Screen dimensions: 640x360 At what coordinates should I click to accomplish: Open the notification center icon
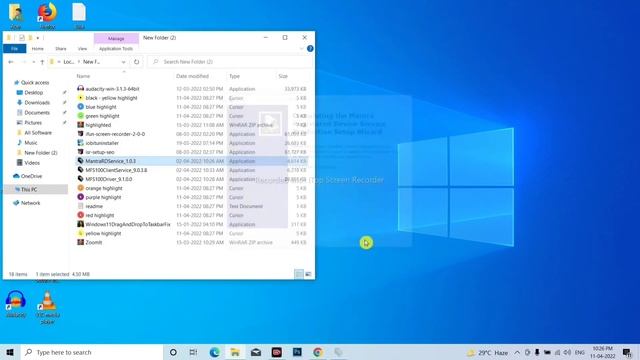(627, 352)
